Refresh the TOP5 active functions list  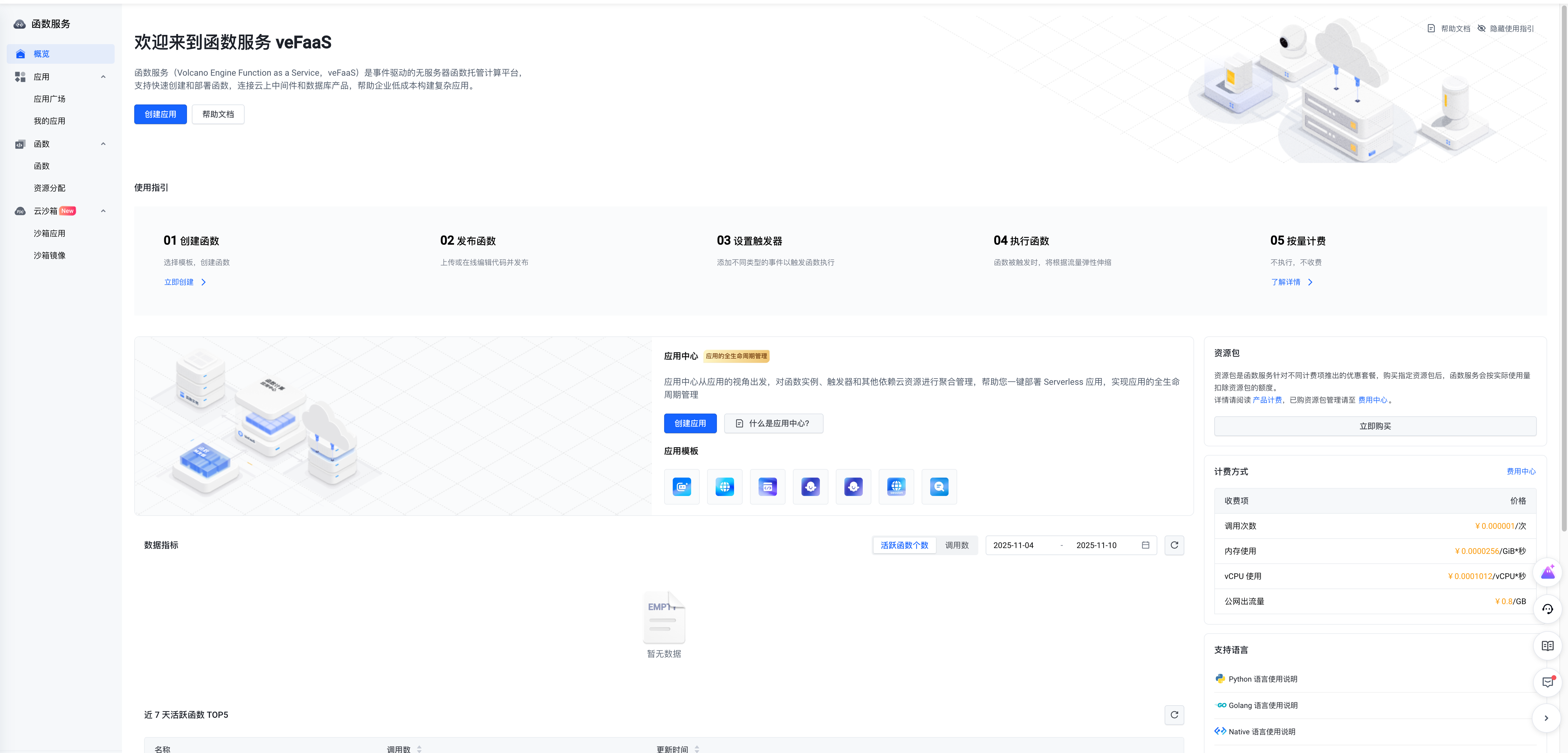[x=1174, y=715]
